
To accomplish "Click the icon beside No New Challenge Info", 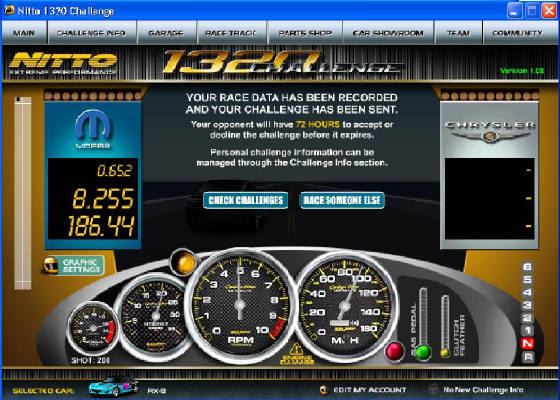I will click(x=433, y=389).
